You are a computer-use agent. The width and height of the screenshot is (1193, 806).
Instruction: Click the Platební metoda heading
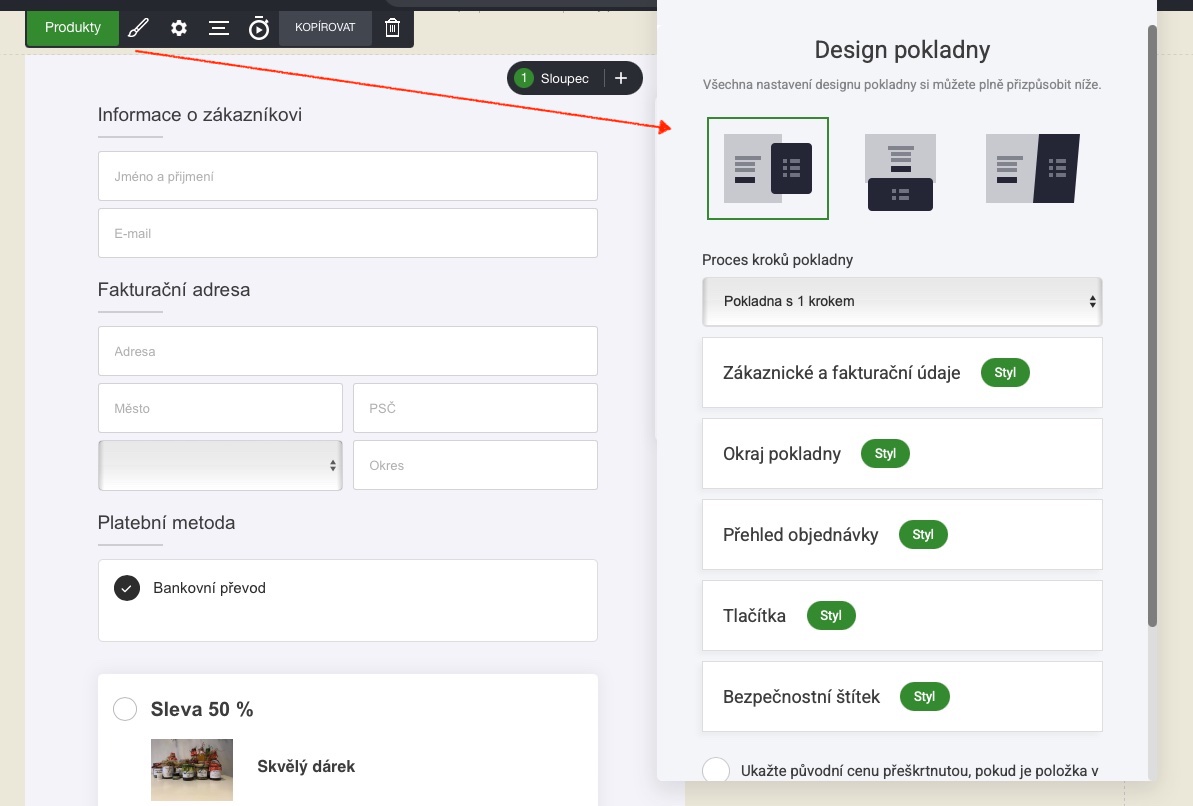167,523
